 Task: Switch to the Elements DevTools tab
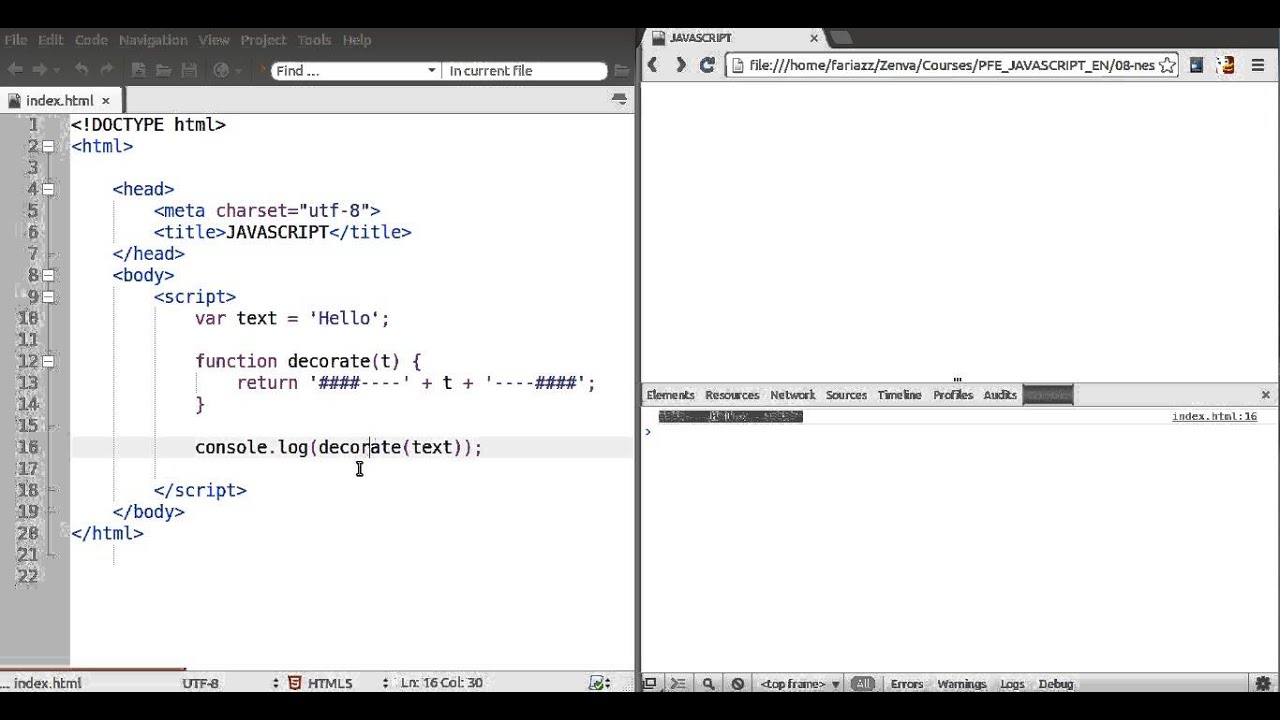point(670,395)
